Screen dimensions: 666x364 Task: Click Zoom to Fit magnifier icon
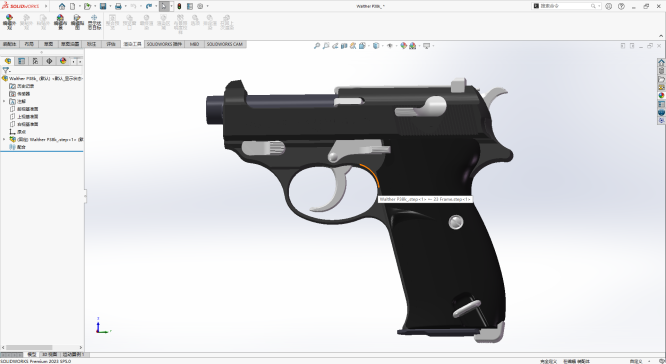click(x=317, y=46)
